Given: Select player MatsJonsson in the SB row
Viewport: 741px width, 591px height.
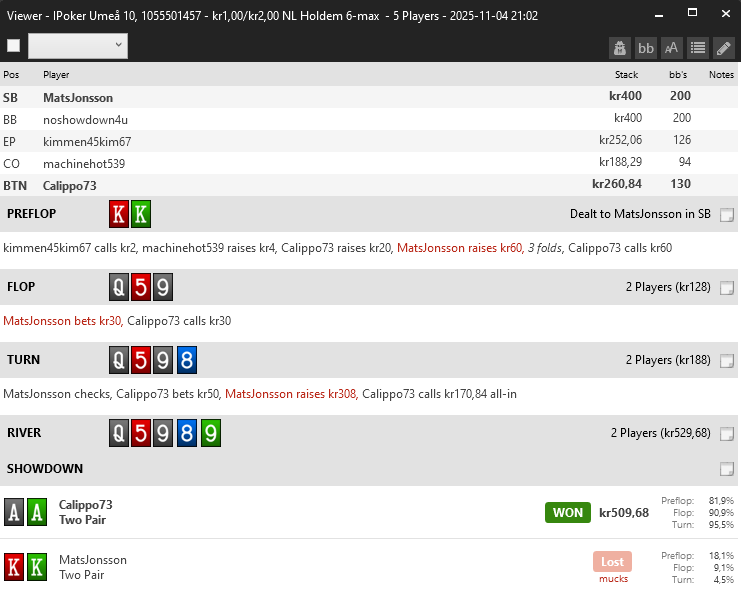Looking at the screenshot, I should tap(78, 98).
